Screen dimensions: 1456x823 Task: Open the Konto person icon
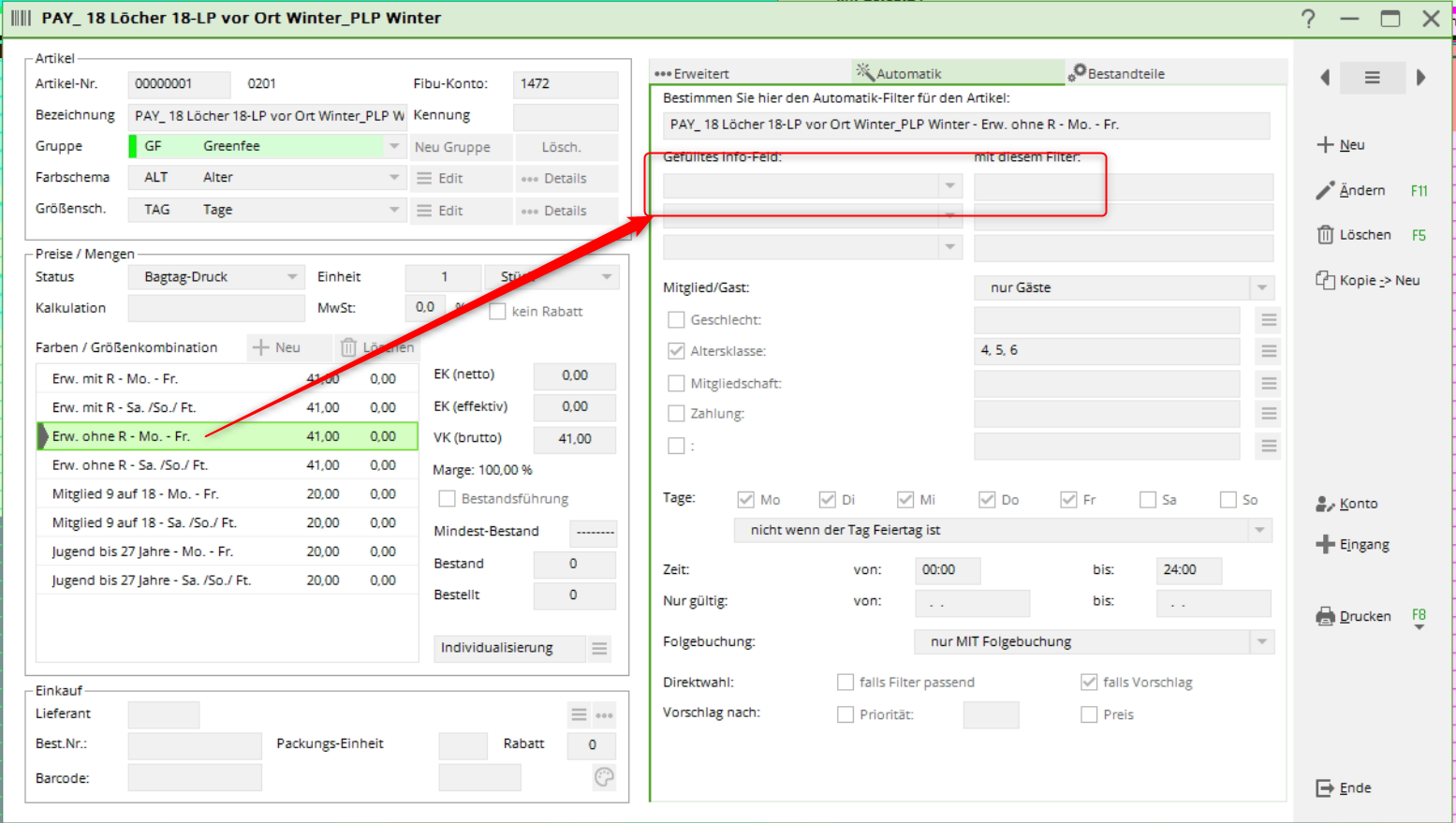[1325, 504]
